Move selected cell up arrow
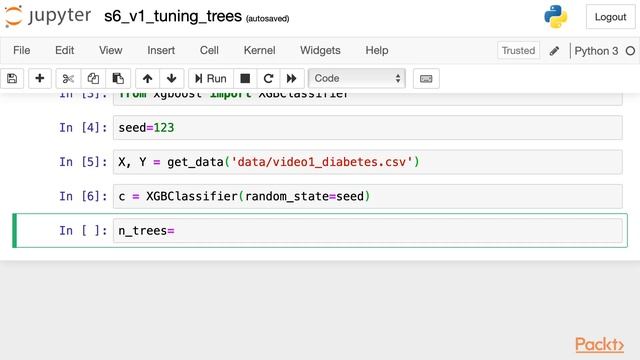 (147, 78)
